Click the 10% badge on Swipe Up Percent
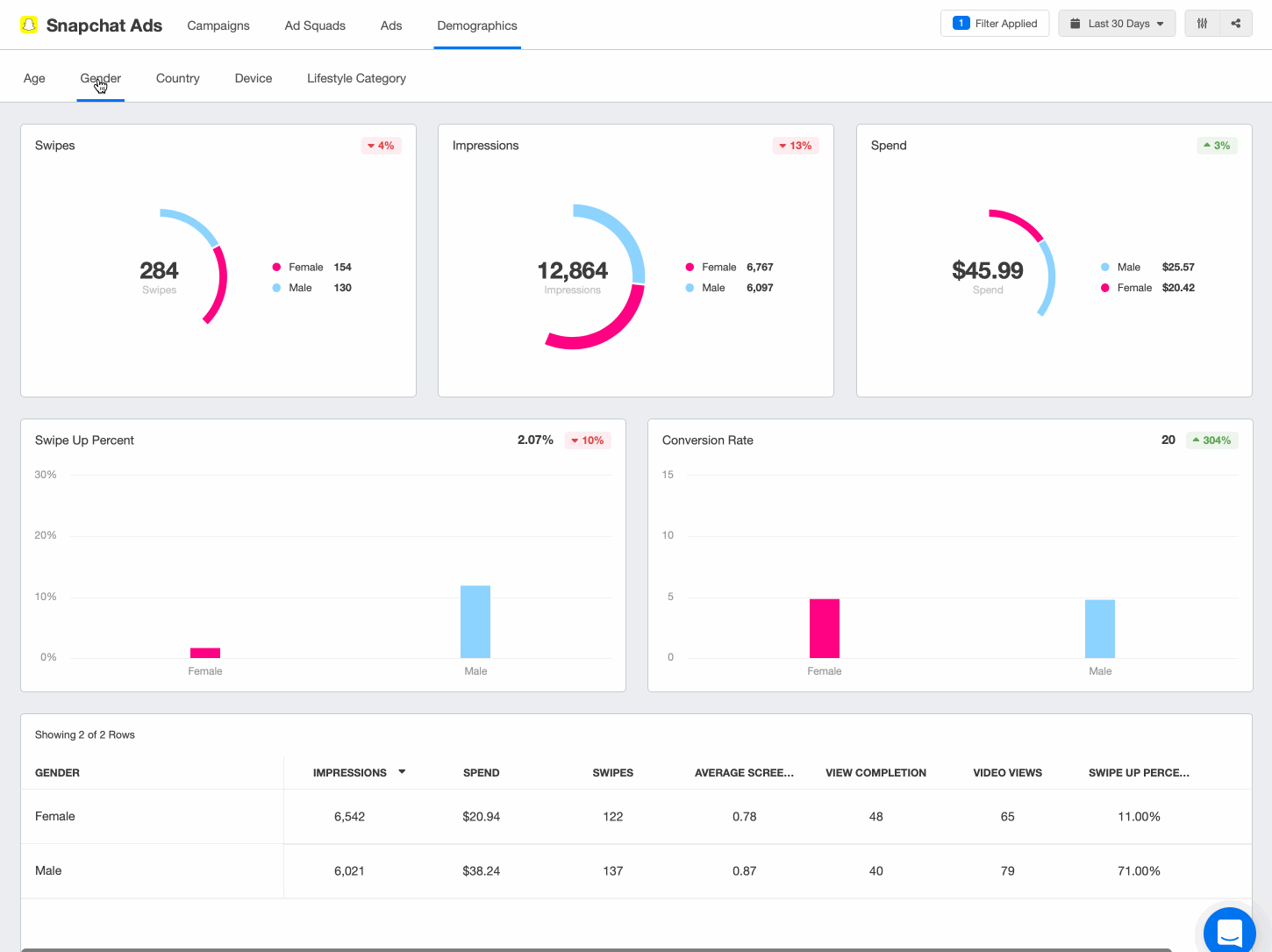The height and width of the screenshot is (952, 1272). [587, 440]
